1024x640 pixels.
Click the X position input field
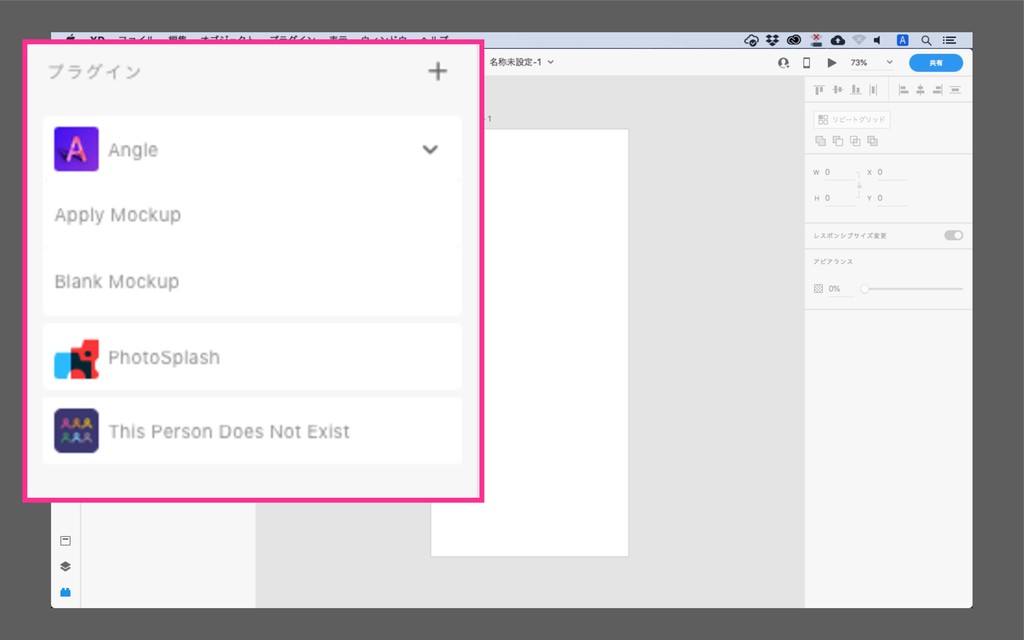(891, 172)
